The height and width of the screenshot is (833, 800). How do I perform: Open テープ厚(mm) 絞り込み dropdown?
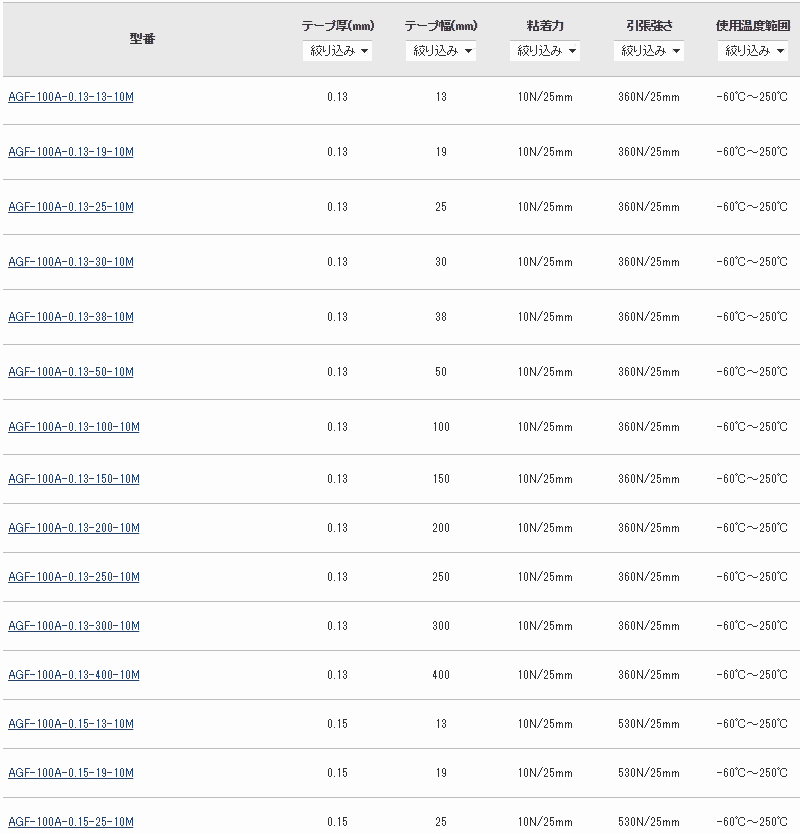click(x=337, y=51)
